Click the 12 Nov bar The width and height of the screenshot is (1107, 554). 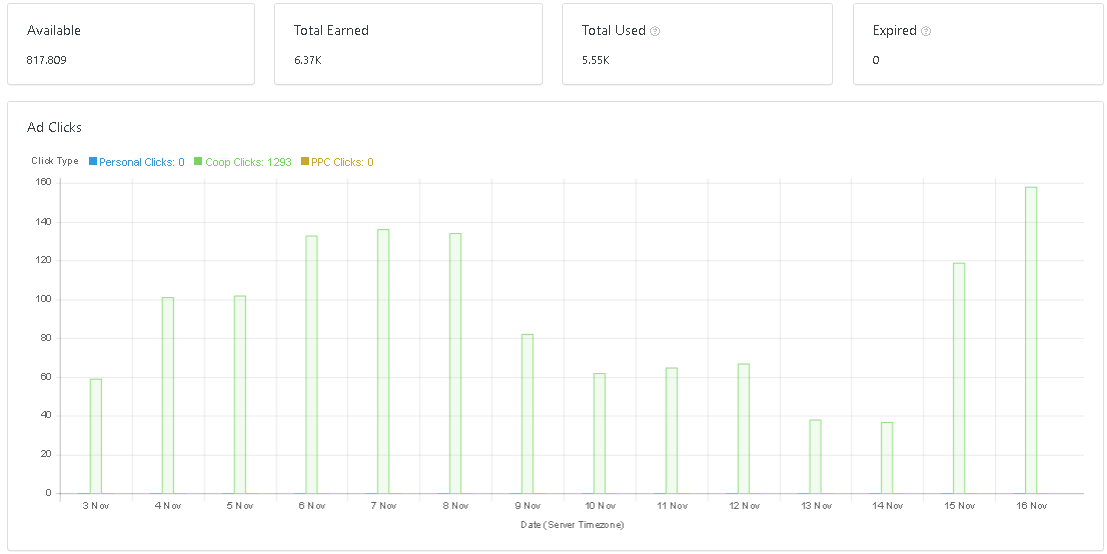tap(743, 428)
